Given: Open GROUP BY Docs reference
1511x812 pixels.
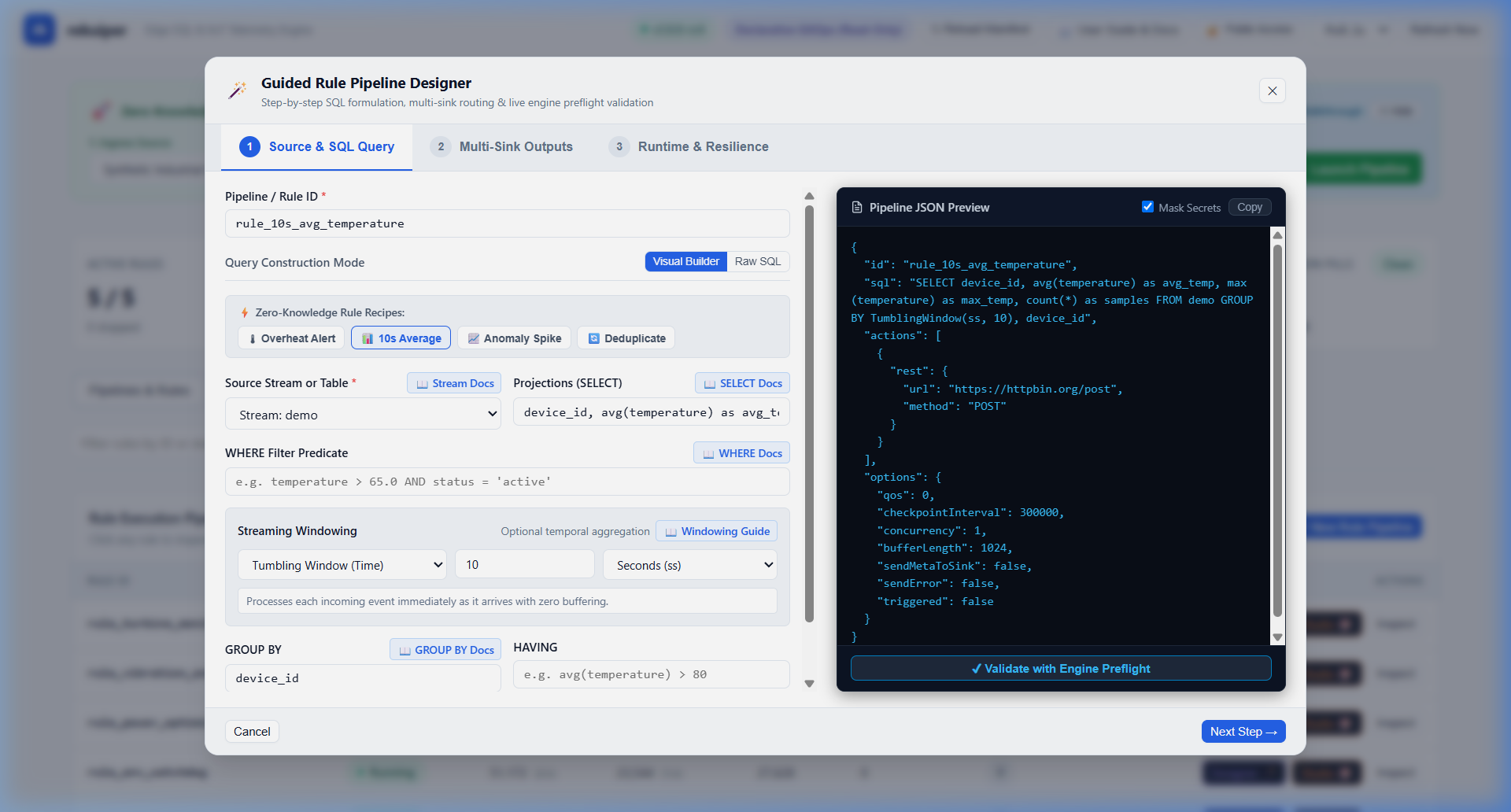Looking at the screenshot, I should click(445, 650).
